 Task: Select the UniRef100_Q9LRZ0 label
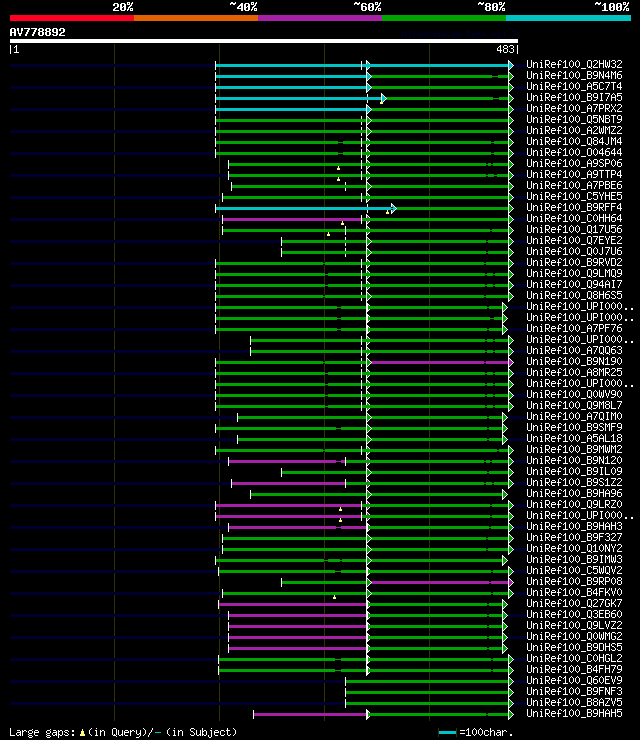coord(574,505)
